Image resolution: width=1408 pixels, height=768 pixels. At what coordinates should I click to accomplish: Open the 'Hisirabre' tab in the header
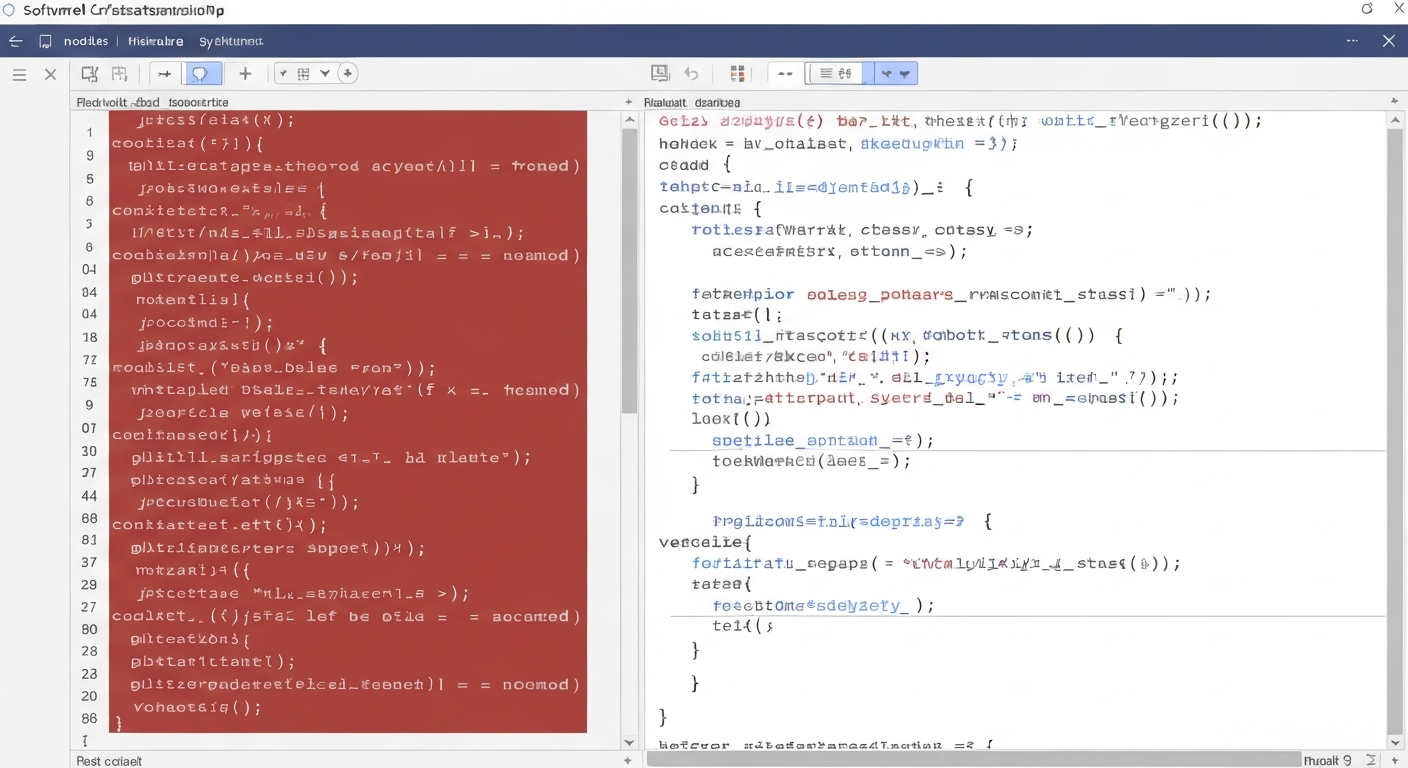click(155, 42)
